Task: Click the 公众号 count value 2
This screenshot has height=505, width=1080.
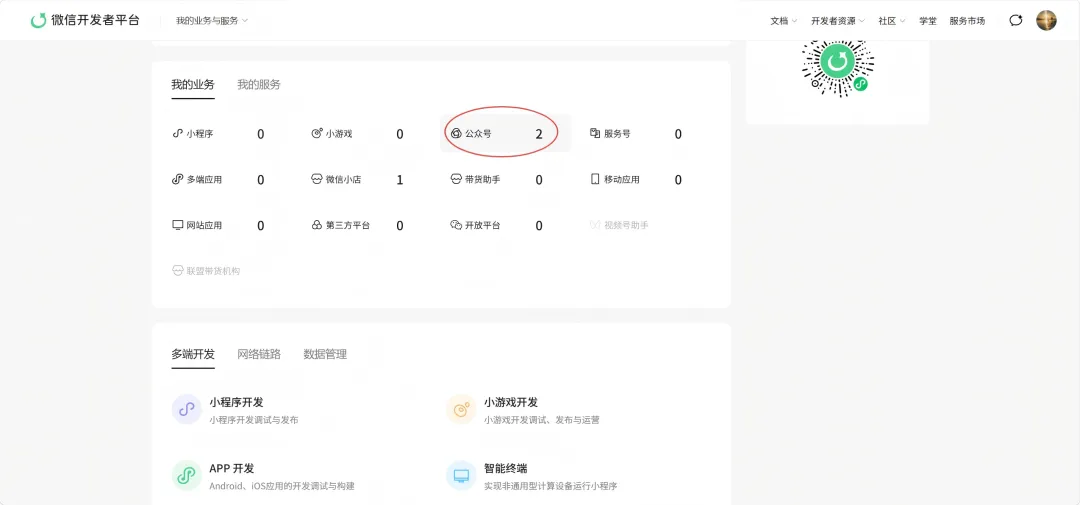Action: [539, 134]
